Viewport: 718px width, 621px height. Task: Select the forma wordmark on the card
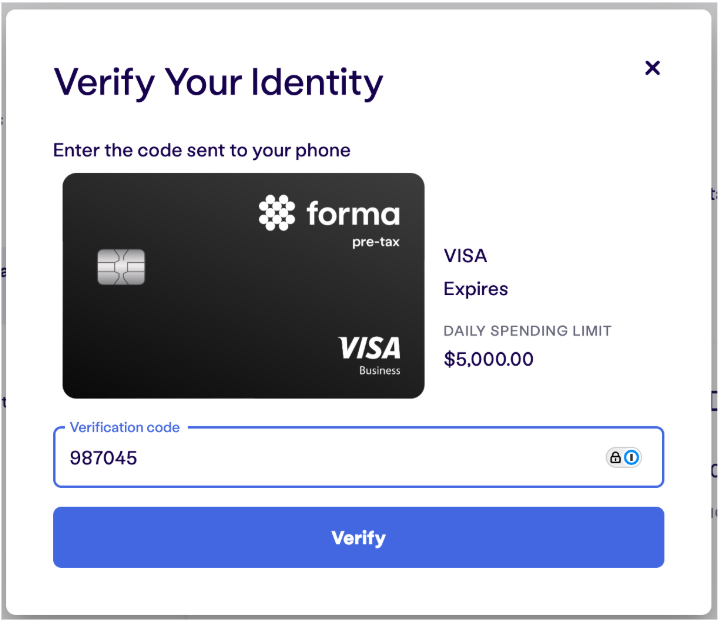(353, 213)
